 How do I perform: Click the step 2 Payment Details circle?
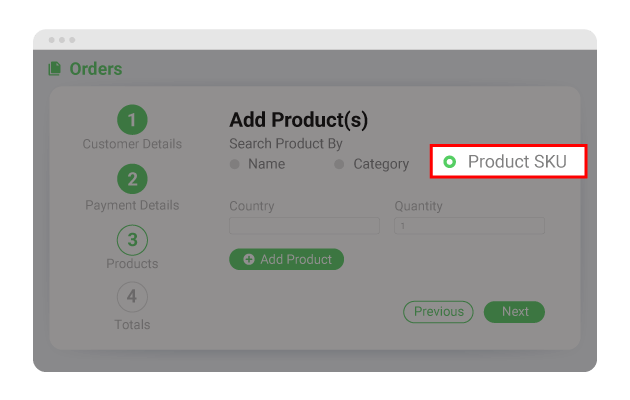(132, 180)
